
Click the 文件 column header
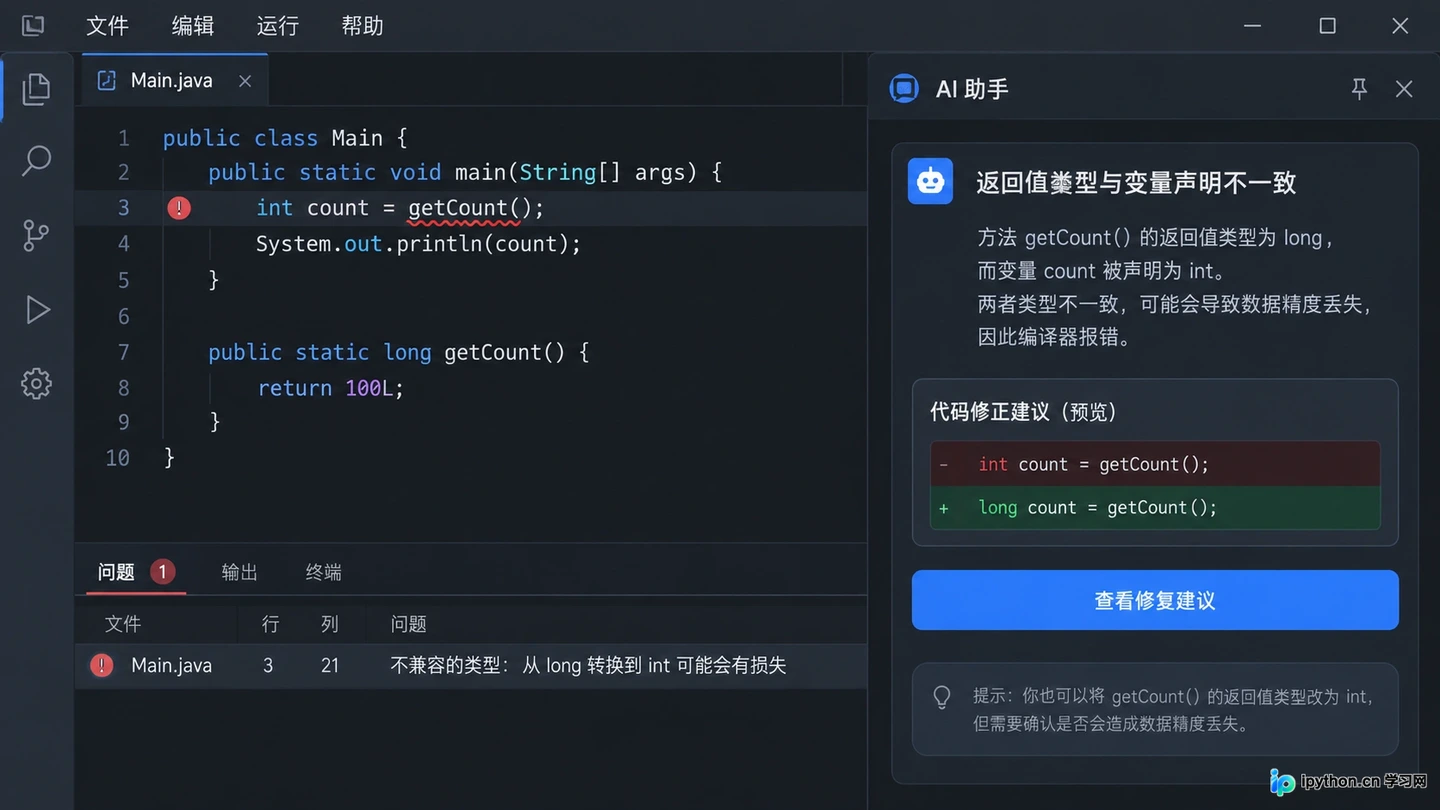pyautogui.click(x=123, y=624)
